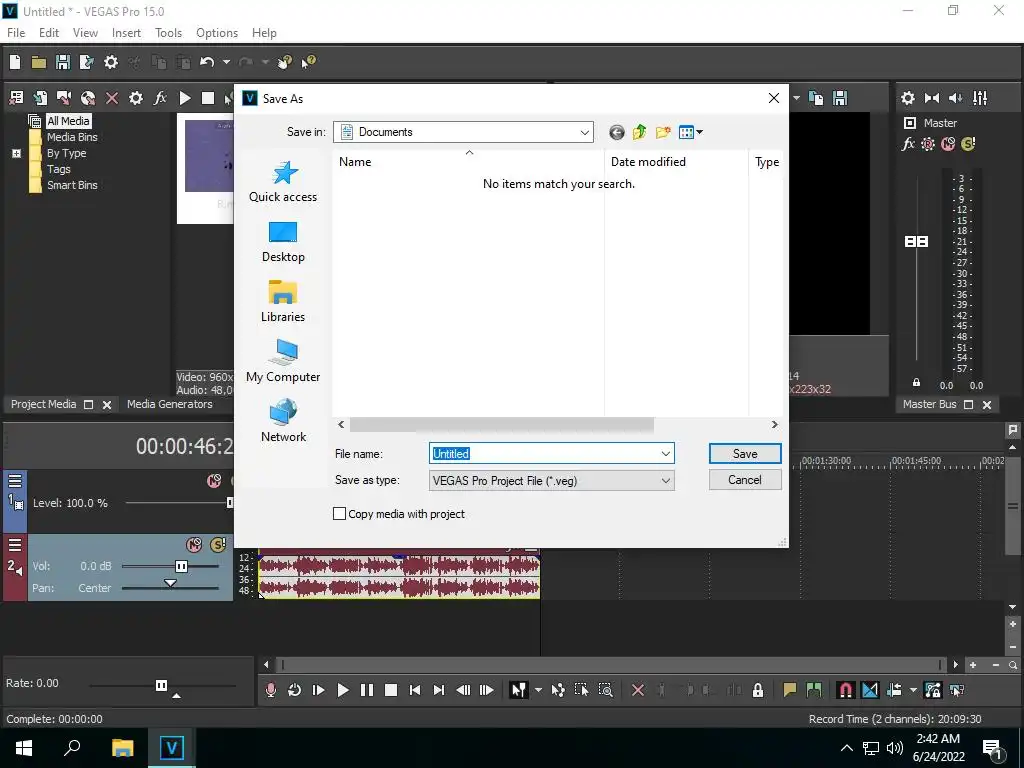Image resolution: width=1024 pixels, height=768 pixels.
Task: Toggle Mute on audio track 2
Action: pyautogui.click(x=194, y=545)
